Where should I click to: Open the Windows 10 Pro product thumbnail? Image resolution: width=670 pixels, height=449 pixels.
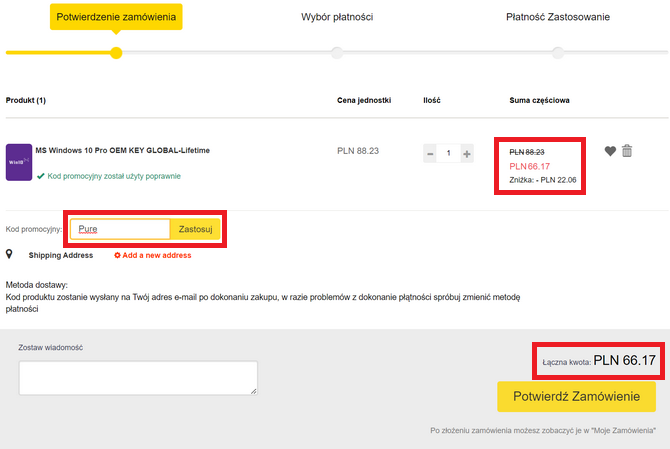[19, 162]
